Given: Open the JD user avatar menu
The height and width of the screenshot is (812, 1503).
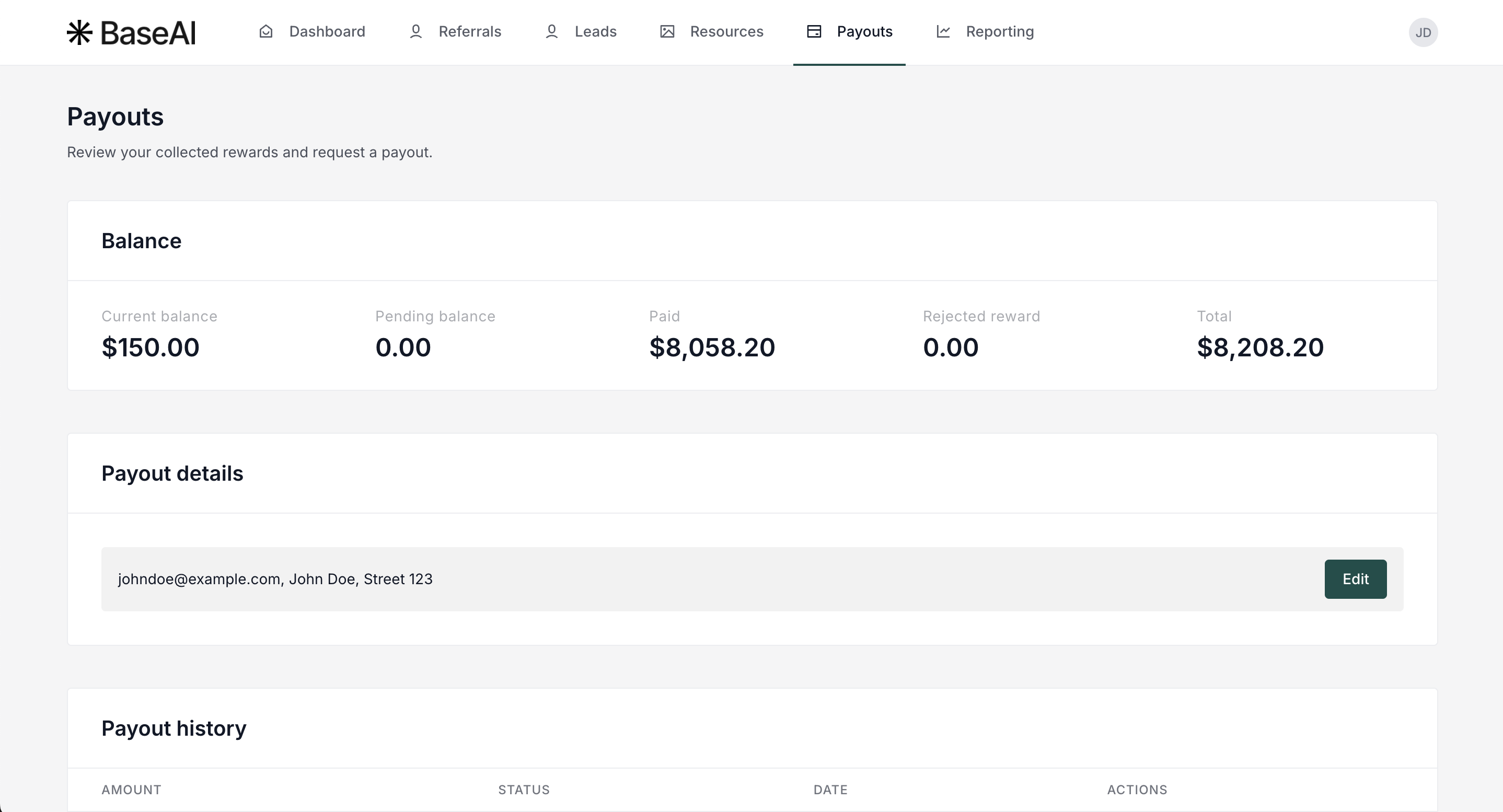Looking at the screenshot, I should click(x=1423, y=33).
